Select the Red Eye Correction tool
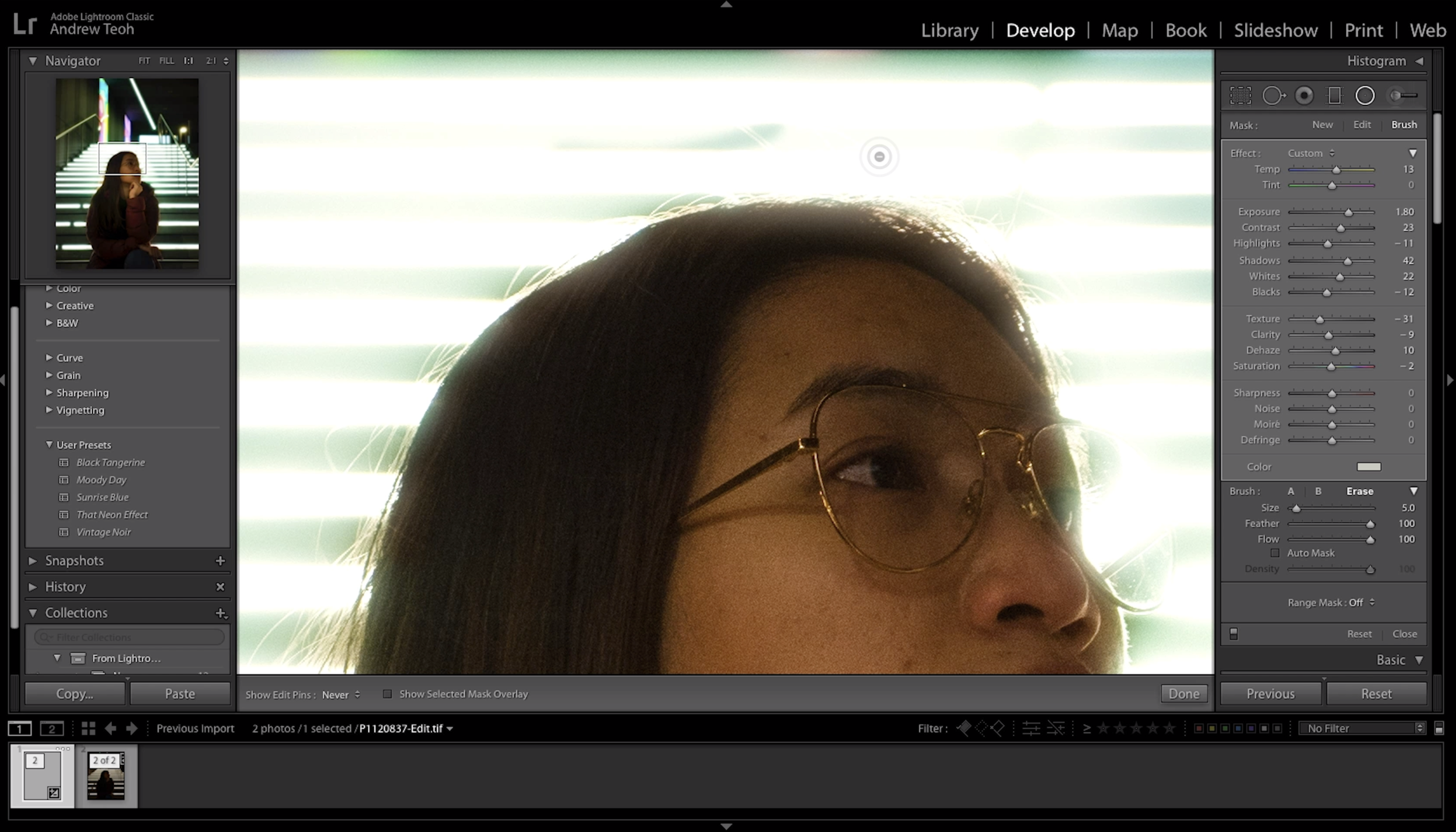This screenshot has height=832, width=1456. coord(1304,95)
